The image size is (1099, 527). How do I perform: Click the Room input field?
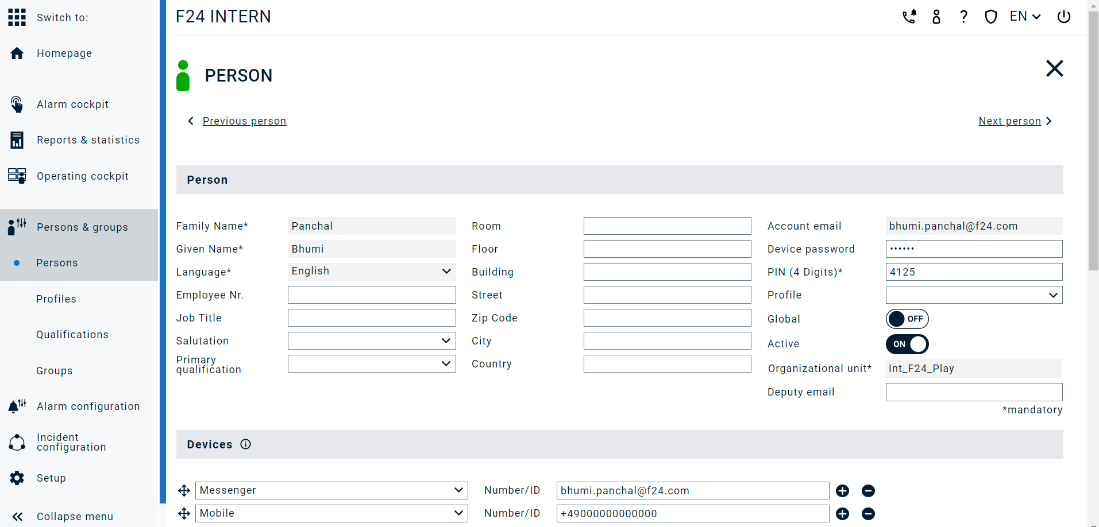tap(667, 226)
